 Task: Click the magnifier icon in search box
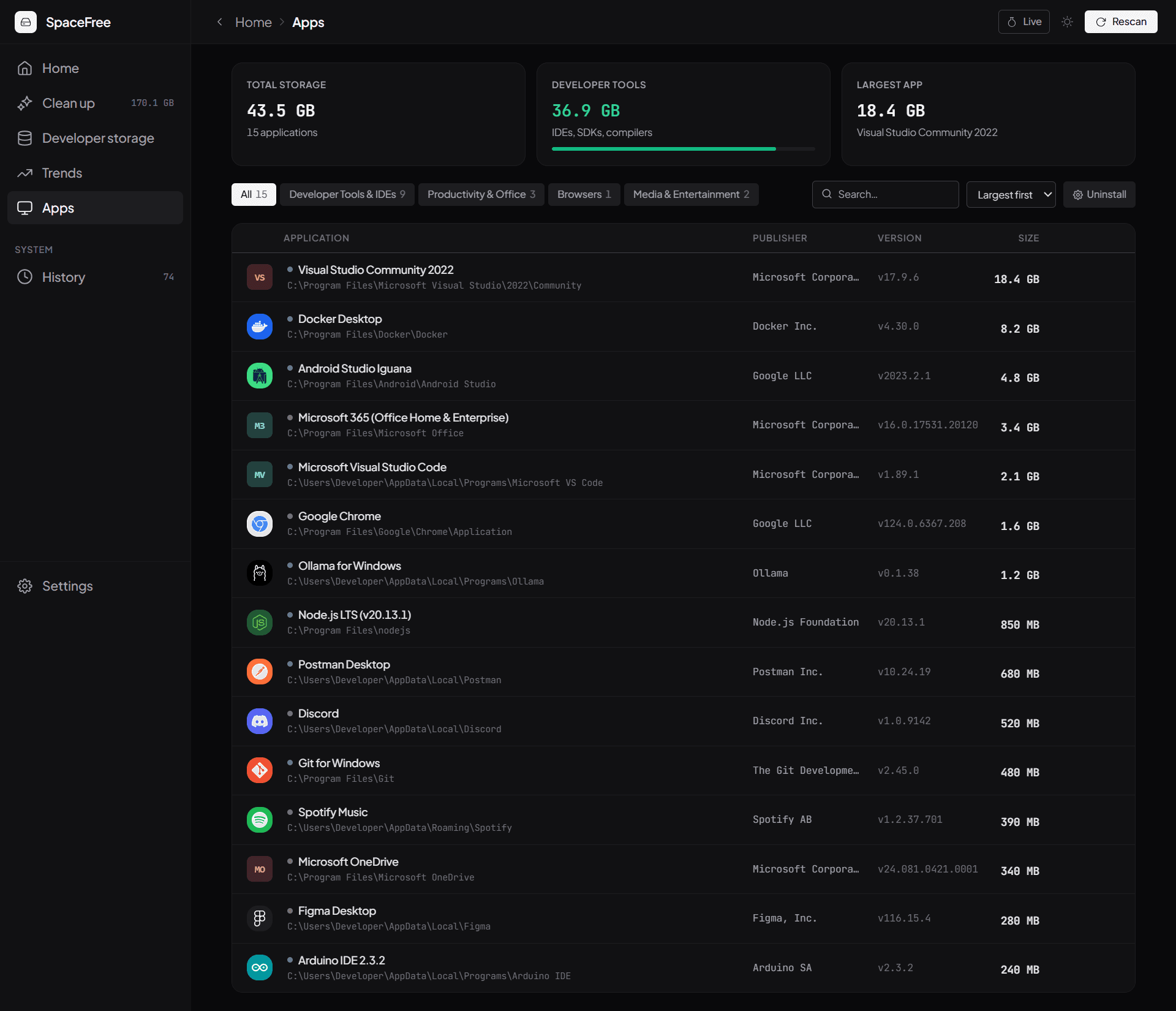(827, 194)
